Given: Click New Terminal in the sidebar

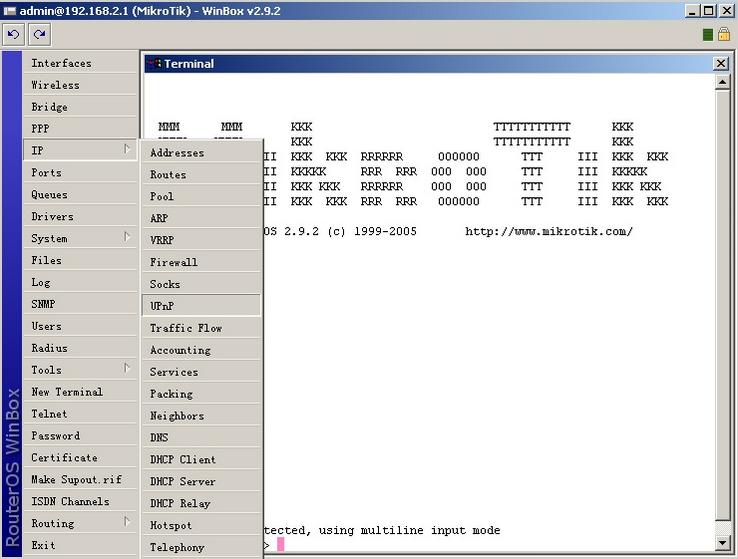Looking at the screenshot, I should [x=67, y=392].
